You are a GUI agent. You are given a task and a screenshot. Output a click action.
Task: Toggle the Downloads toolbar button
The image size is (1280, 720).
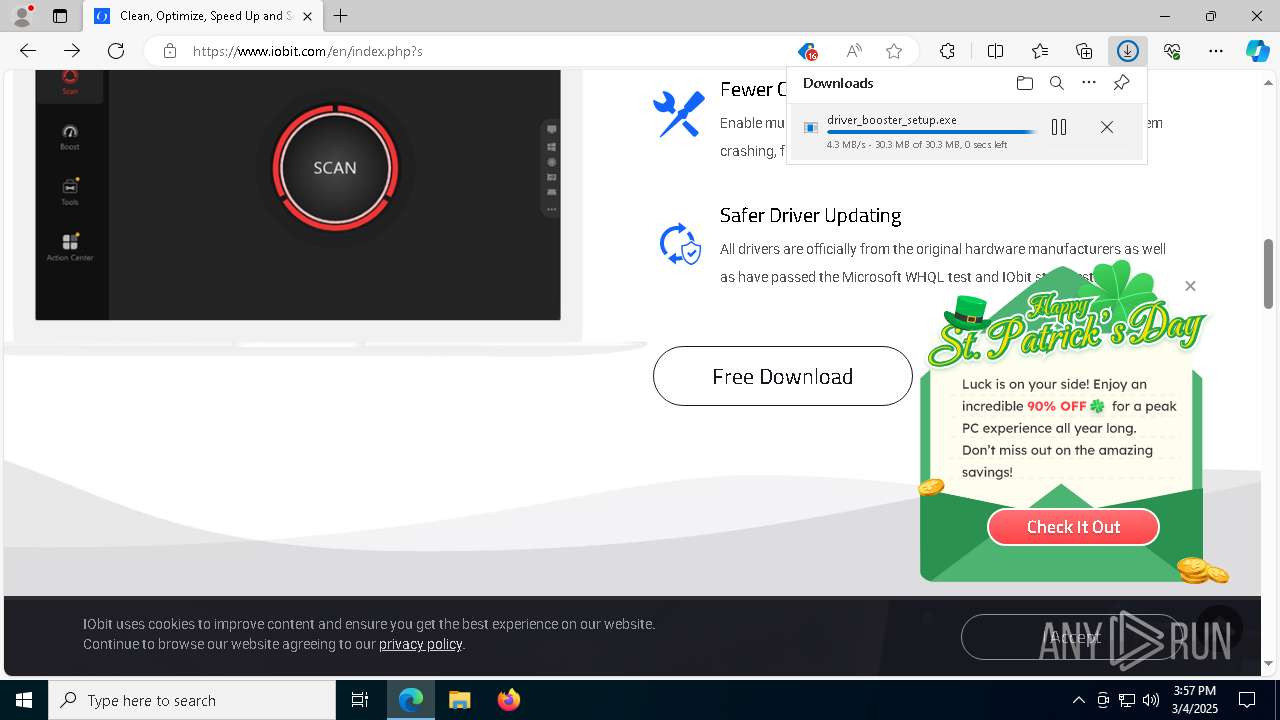click(1128, 51)
